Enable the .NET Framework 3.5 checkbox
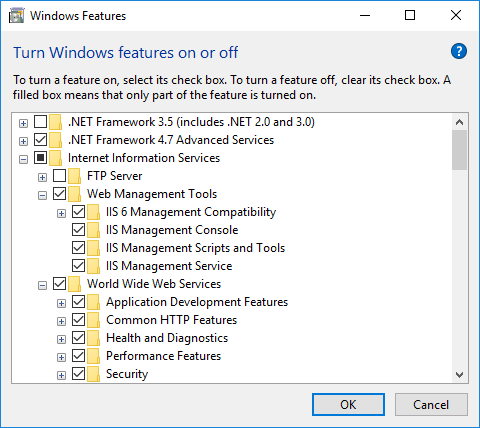This screenshot has width=480, height=428. click(40, 122)
